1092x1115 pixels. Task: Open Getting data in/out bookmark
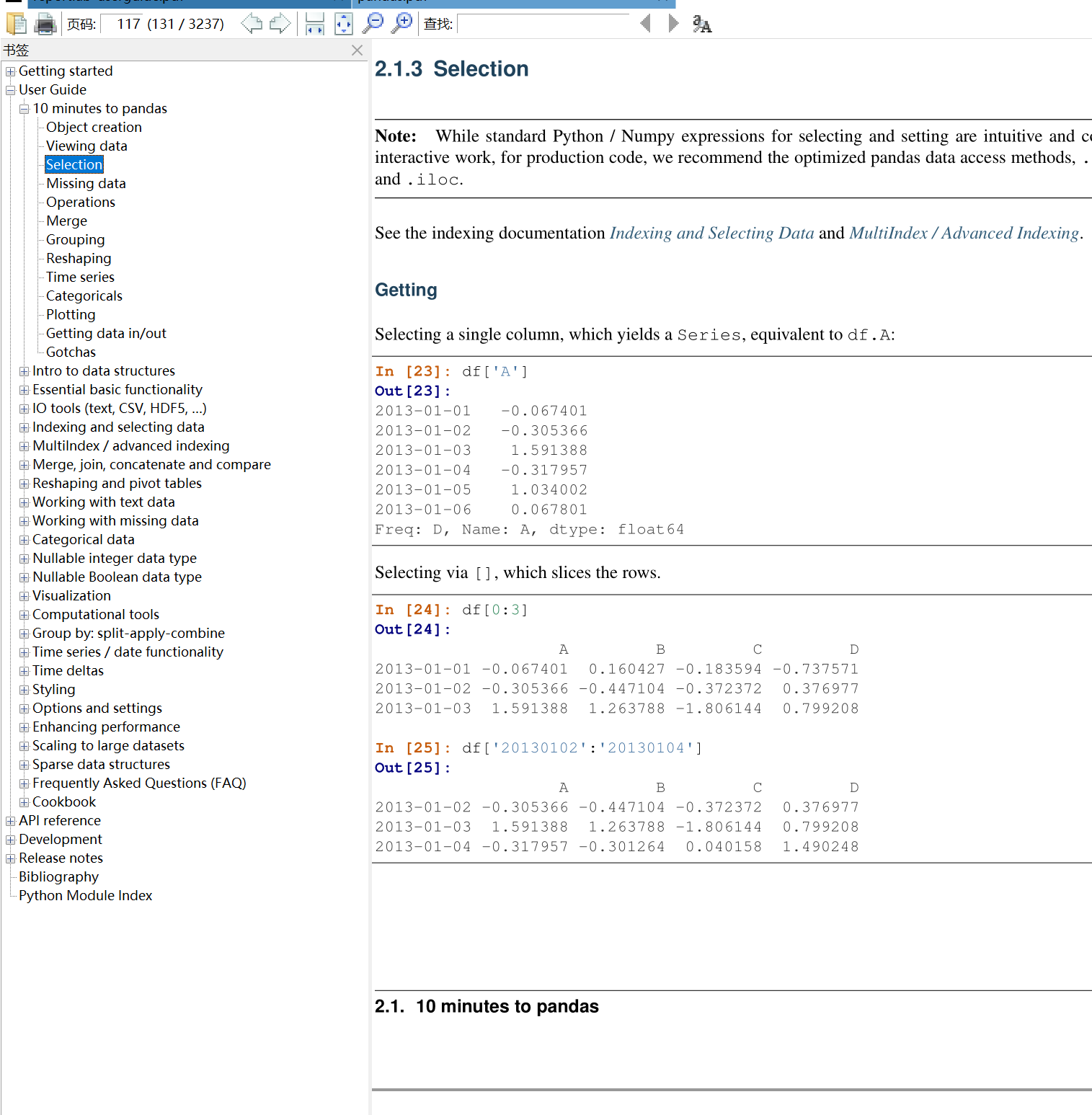click(106, 333)
